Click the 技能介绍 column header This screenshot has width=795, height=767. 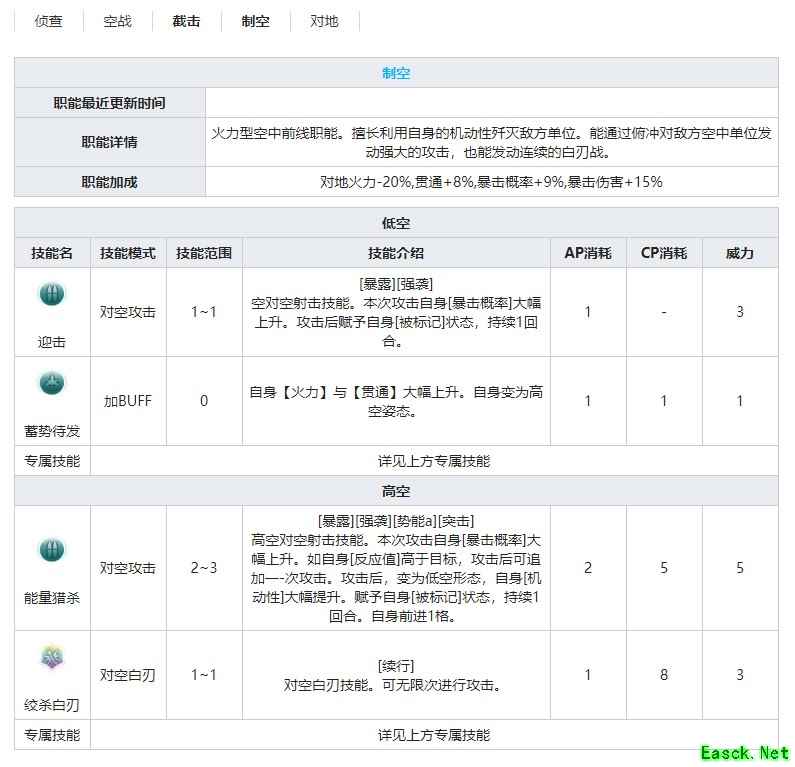[x=396, y=253]
